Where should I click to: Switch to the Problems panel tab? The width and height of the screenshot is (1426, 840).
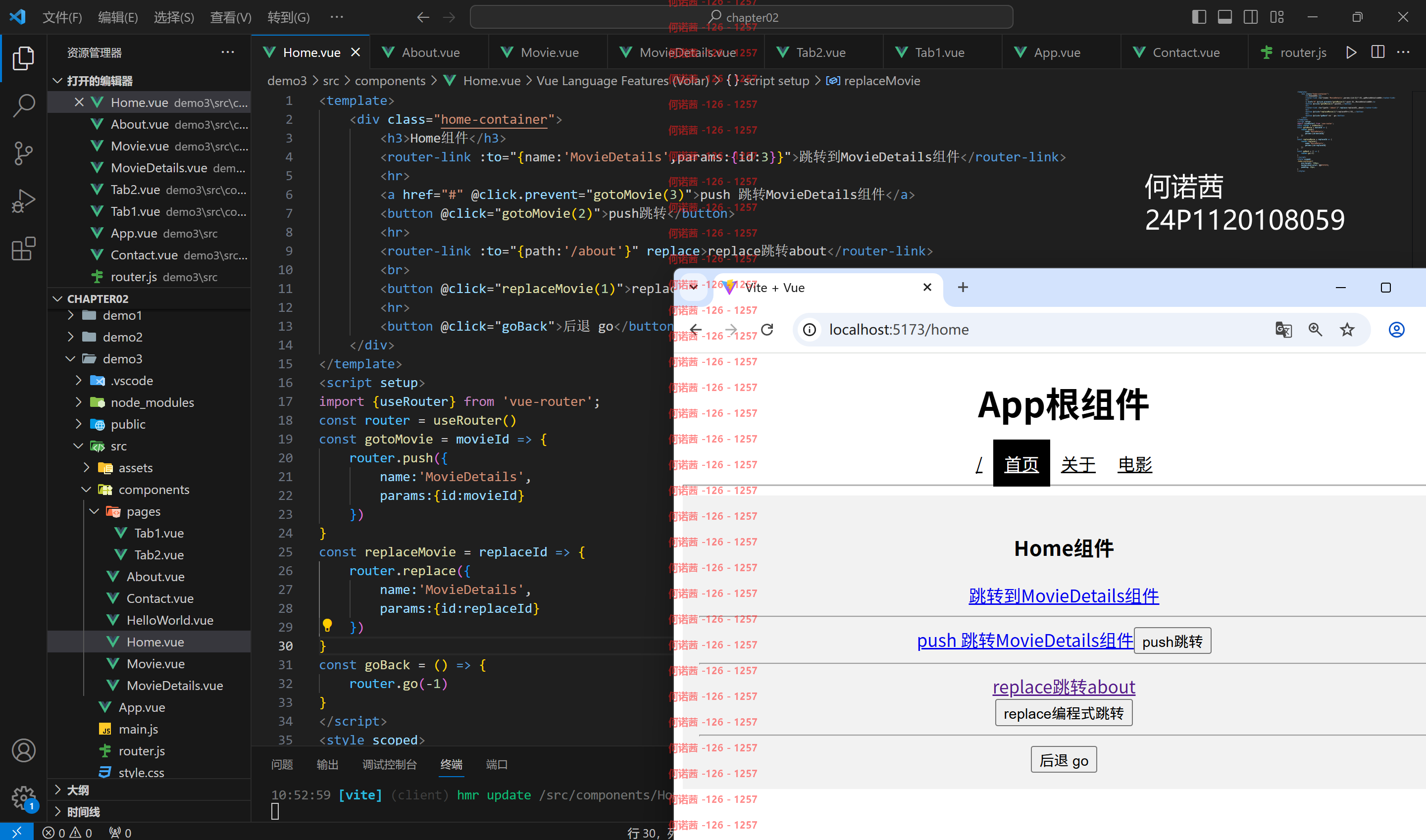click(282, 764)
